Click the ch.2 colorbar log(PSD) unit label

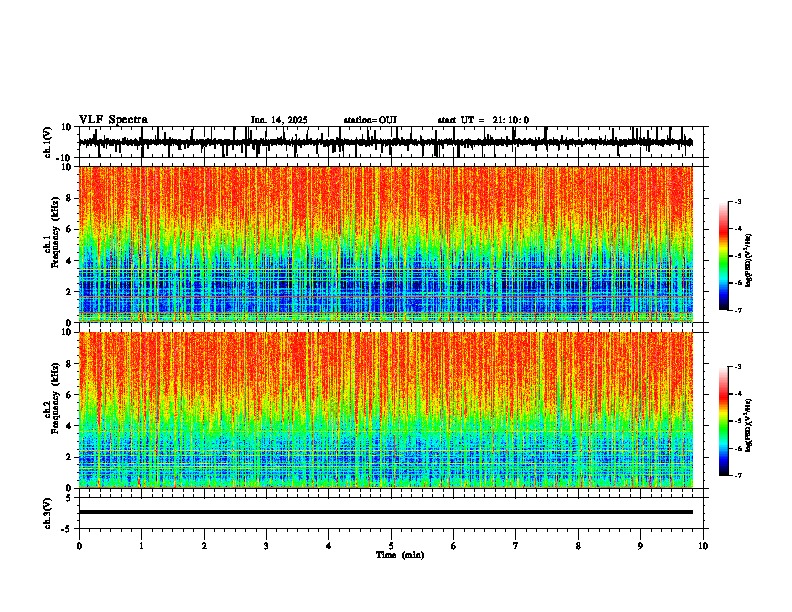(748, 425)
